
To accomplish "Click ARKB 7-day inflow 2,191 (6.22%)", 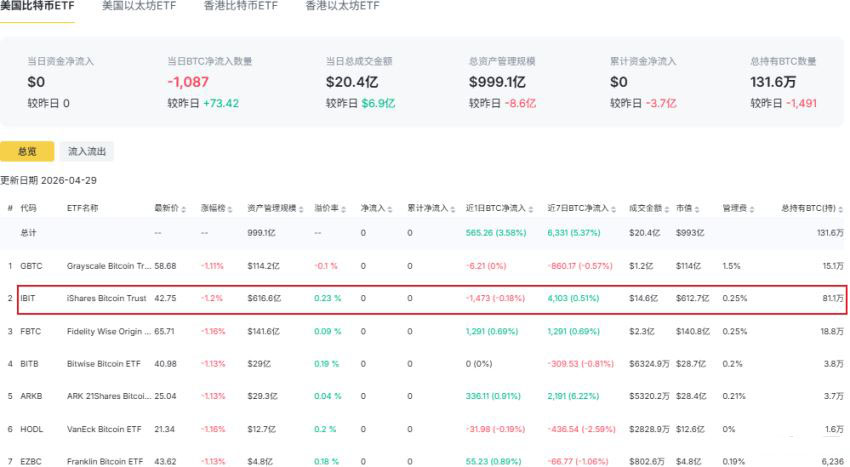I will (573, 396).
